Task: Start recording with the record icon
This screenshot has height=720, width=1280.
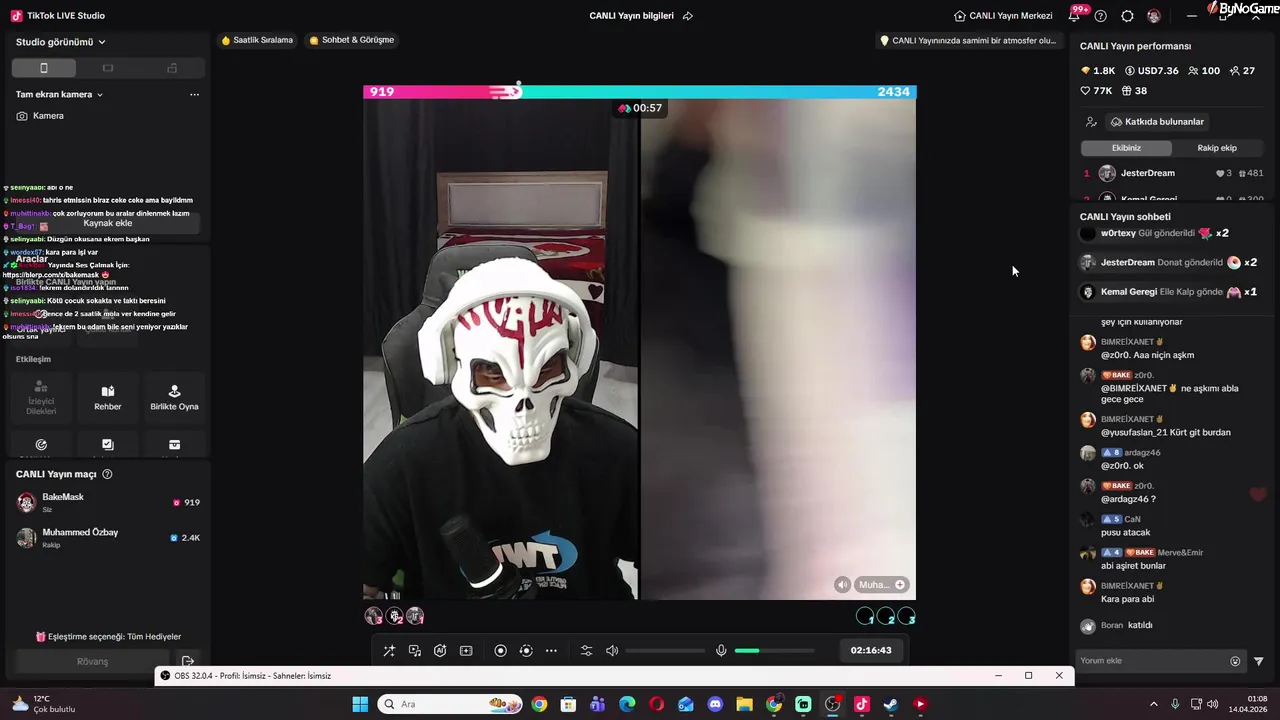Action: point(501,650)
